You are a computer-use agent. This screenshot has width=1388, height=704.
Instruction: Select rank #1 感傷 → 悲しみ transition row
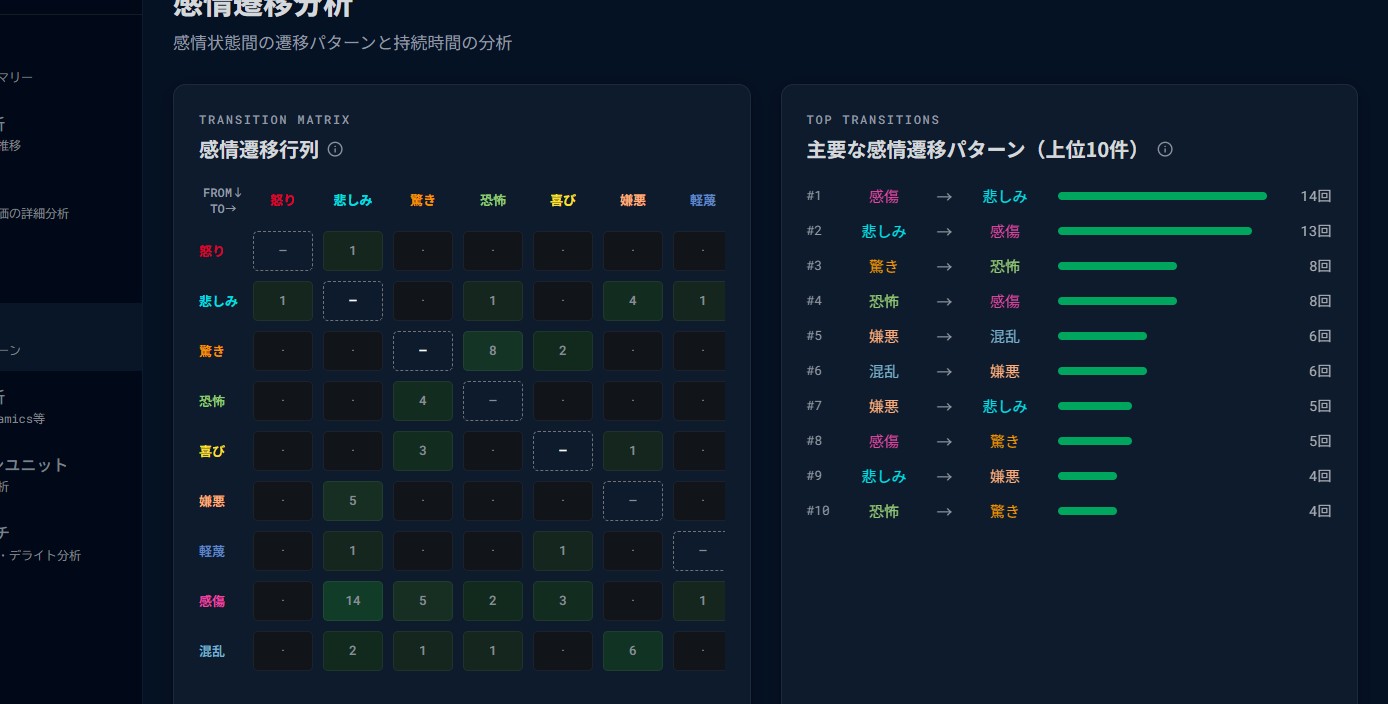pos(1069,196)
